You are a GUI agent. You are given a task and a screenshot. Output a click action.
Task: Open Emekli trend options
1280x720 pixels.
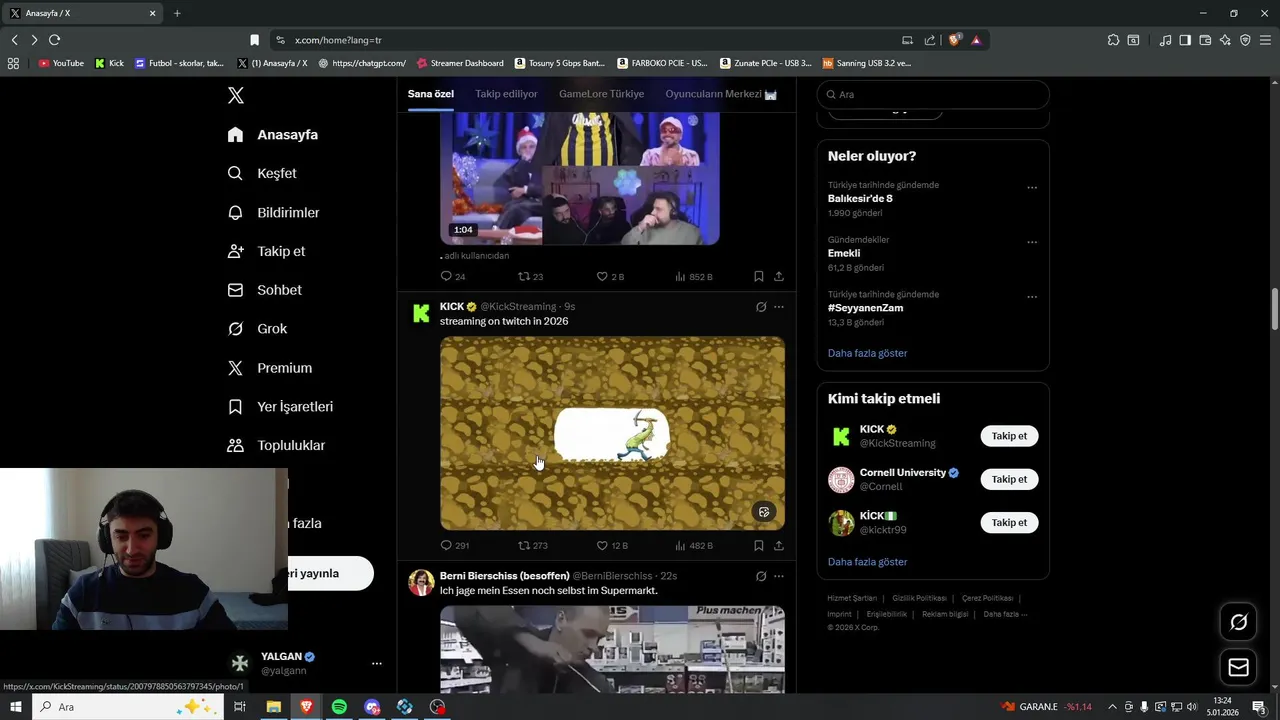[1032, 242]
